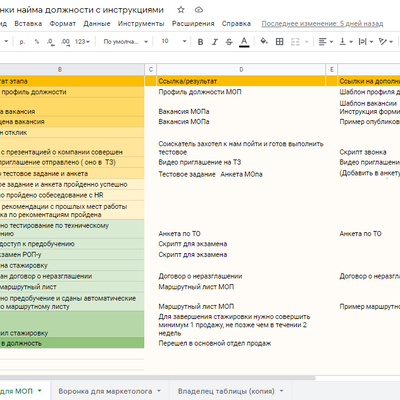
Task: Select column B header
Action: (60, 69)
